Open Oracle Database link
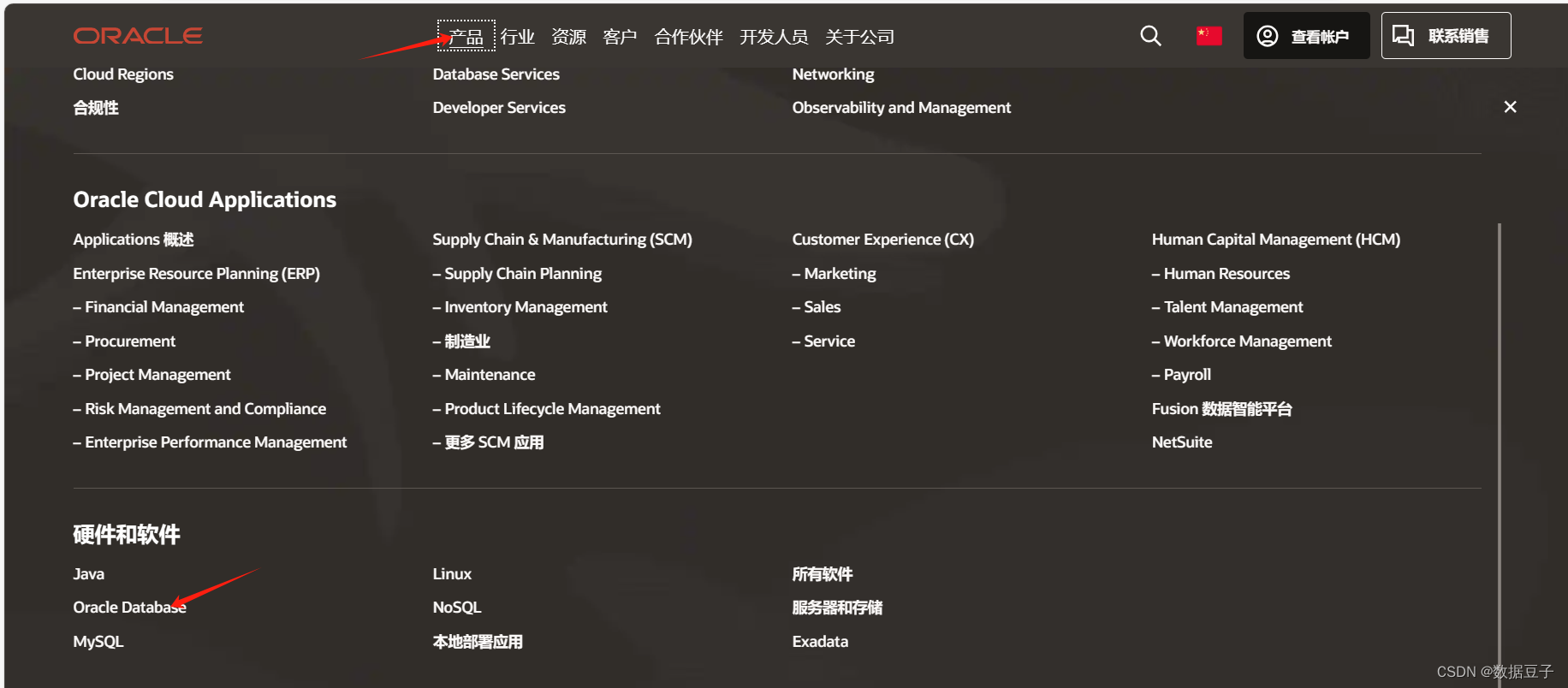 point(129,608)
